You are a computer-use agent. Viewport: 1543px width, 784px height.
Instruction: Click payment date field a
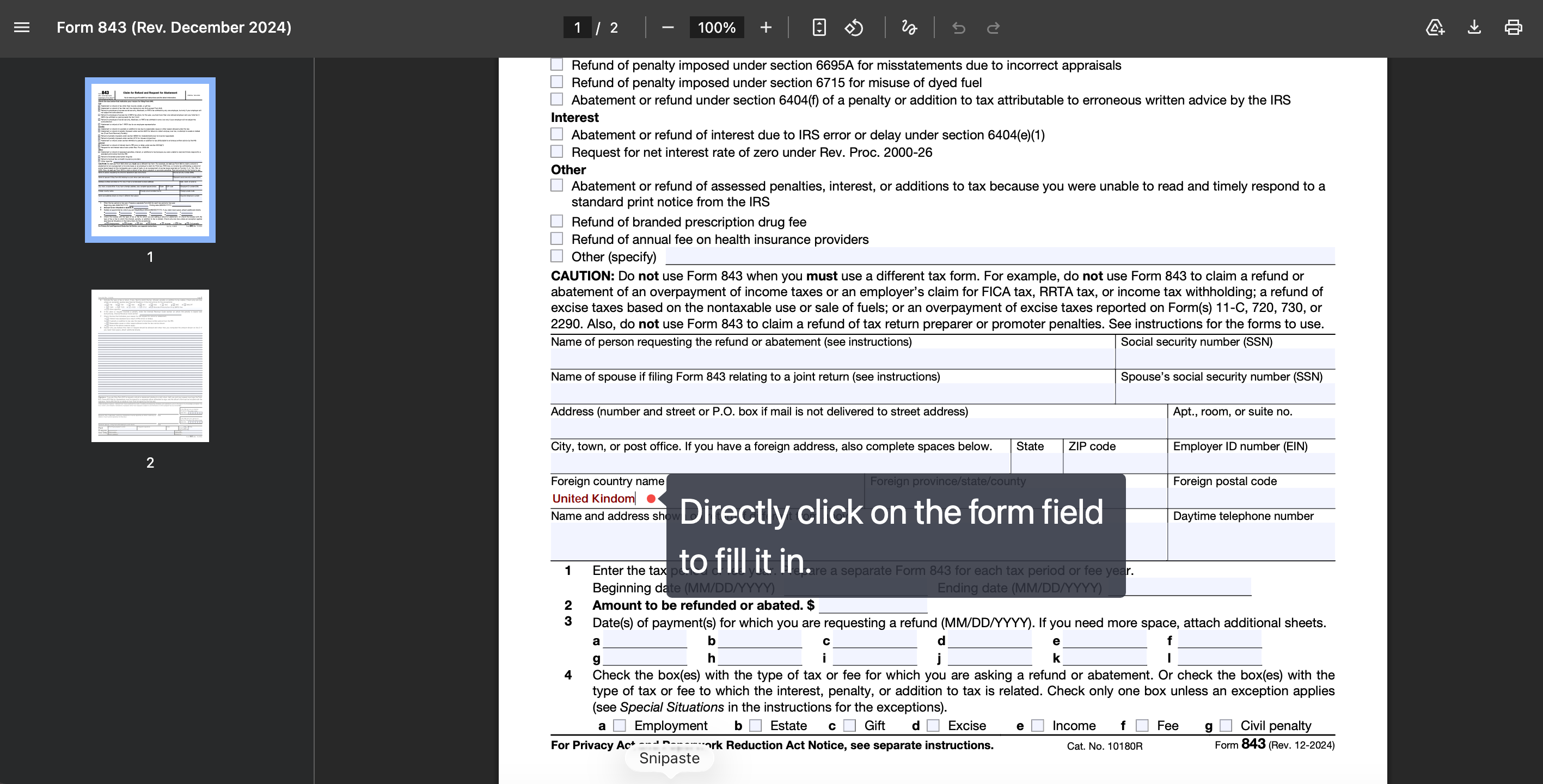pos(645,640)
